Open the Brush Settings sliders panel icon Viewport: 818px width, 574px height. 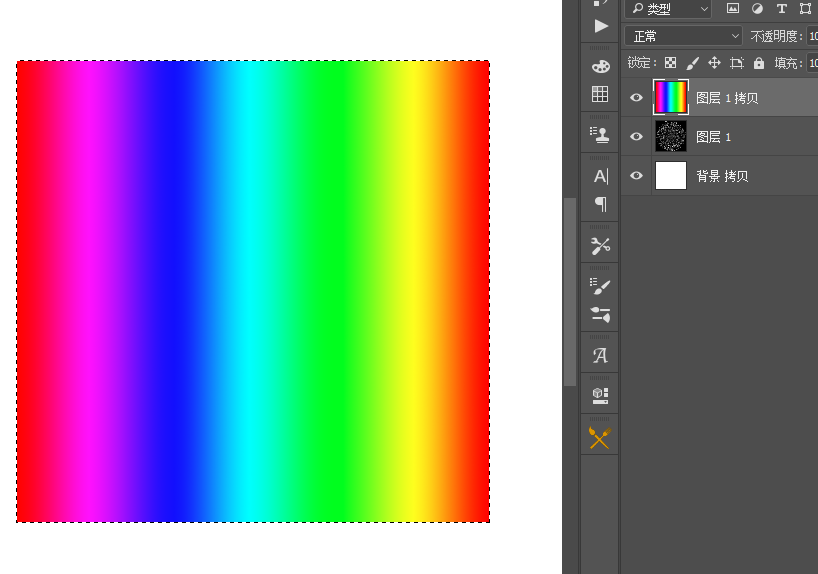pyautogui.click(x=600, y=315)
